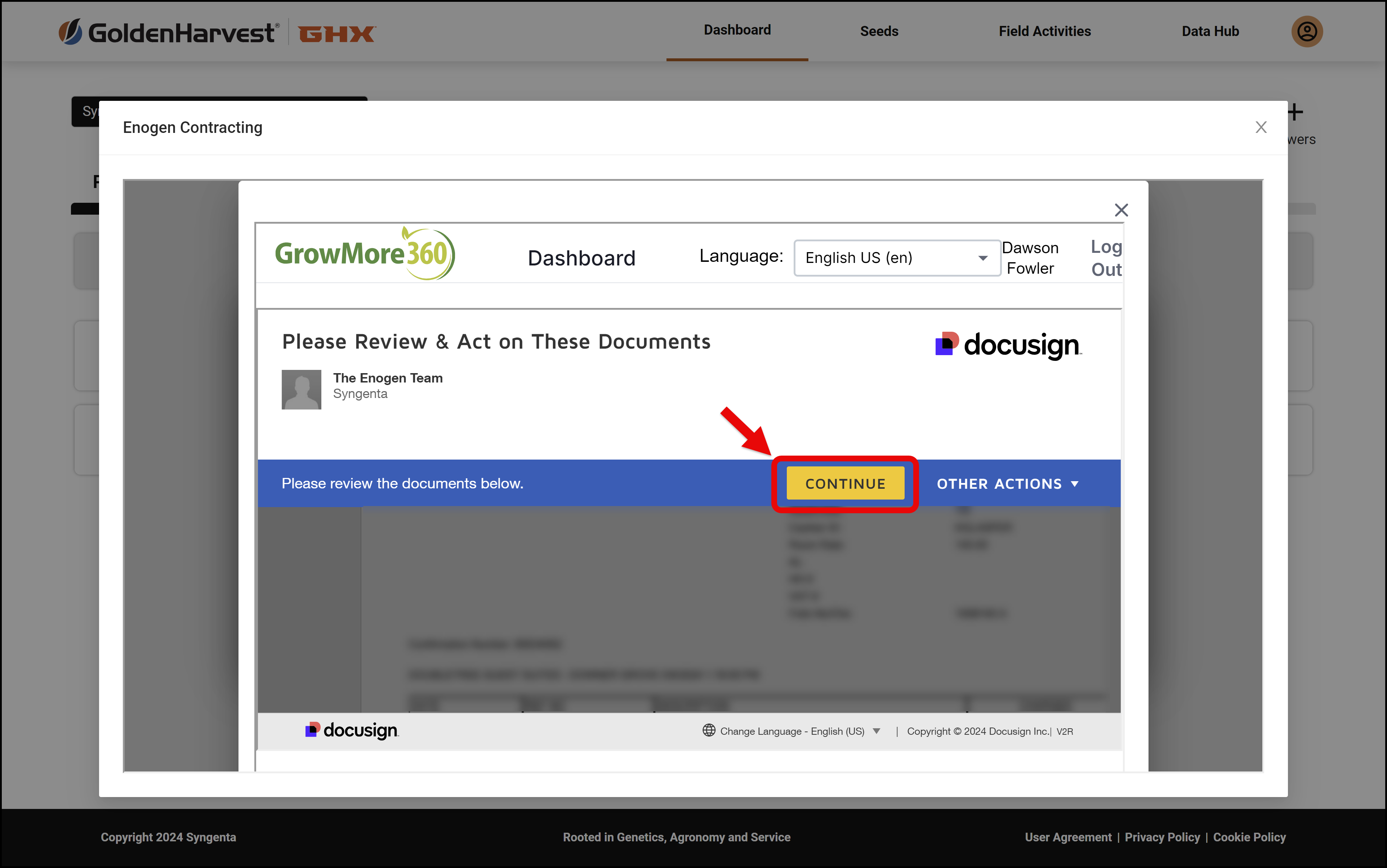The height and width of the screenshot is (868, 1387).
Task: Click the yellow CONTINUE button
Action: click(845, 483)
